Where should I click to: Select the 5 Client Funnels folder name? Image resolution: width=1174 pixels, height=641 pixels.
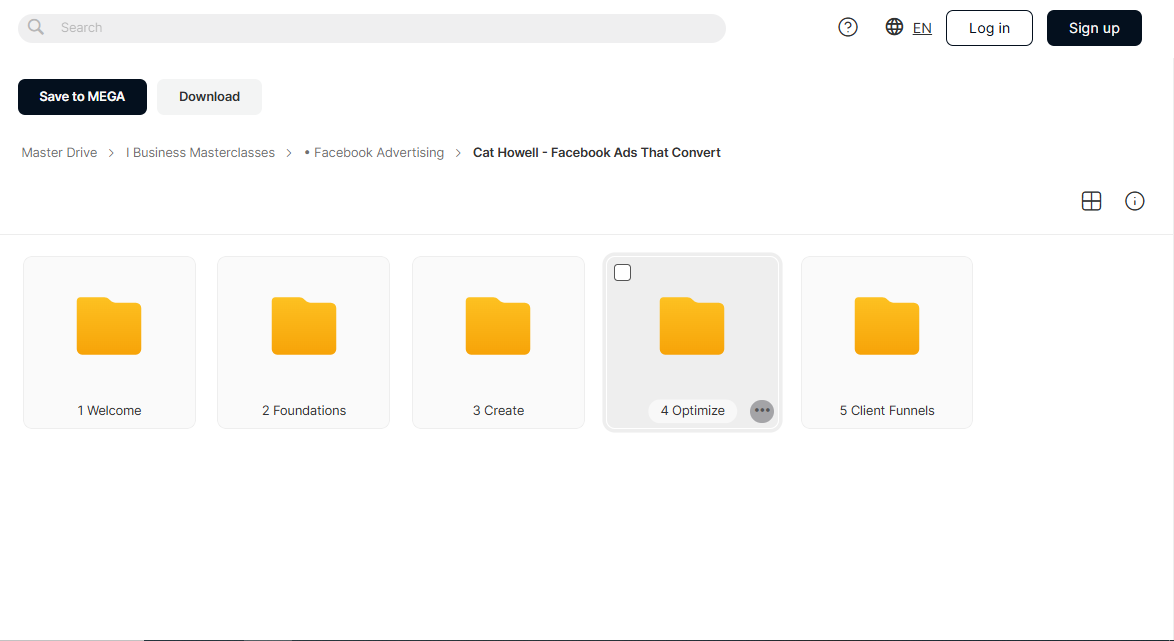click(x=887, y=411)
